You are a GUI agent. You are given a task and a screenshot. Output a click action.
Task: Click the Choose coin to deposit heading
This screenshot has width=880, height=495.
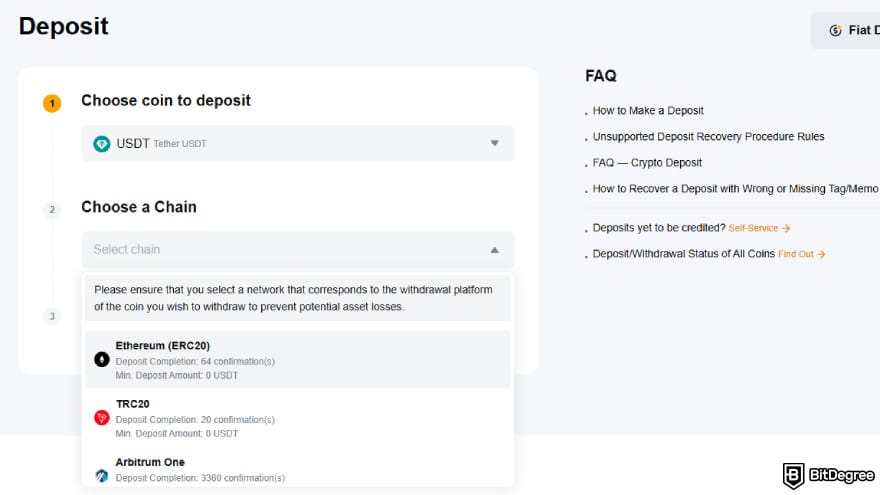[x=166, y=100]
